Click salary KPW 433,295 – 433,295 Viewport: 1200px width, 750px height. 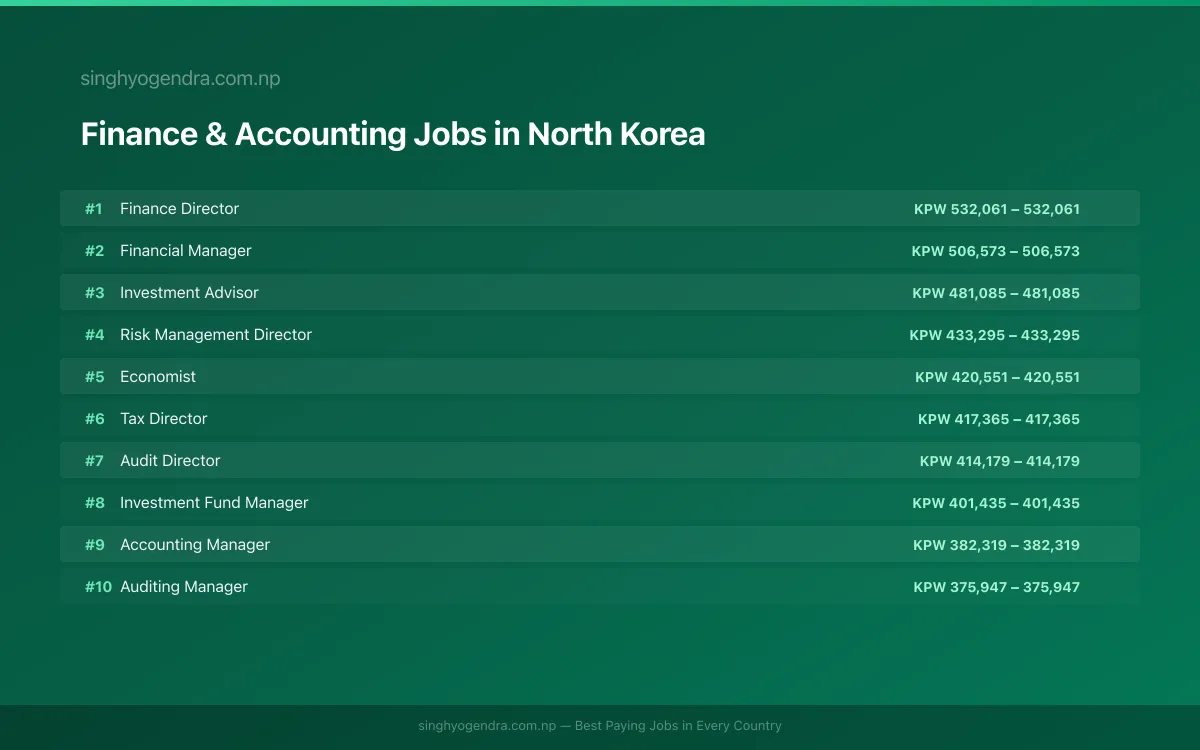point(995,335)
